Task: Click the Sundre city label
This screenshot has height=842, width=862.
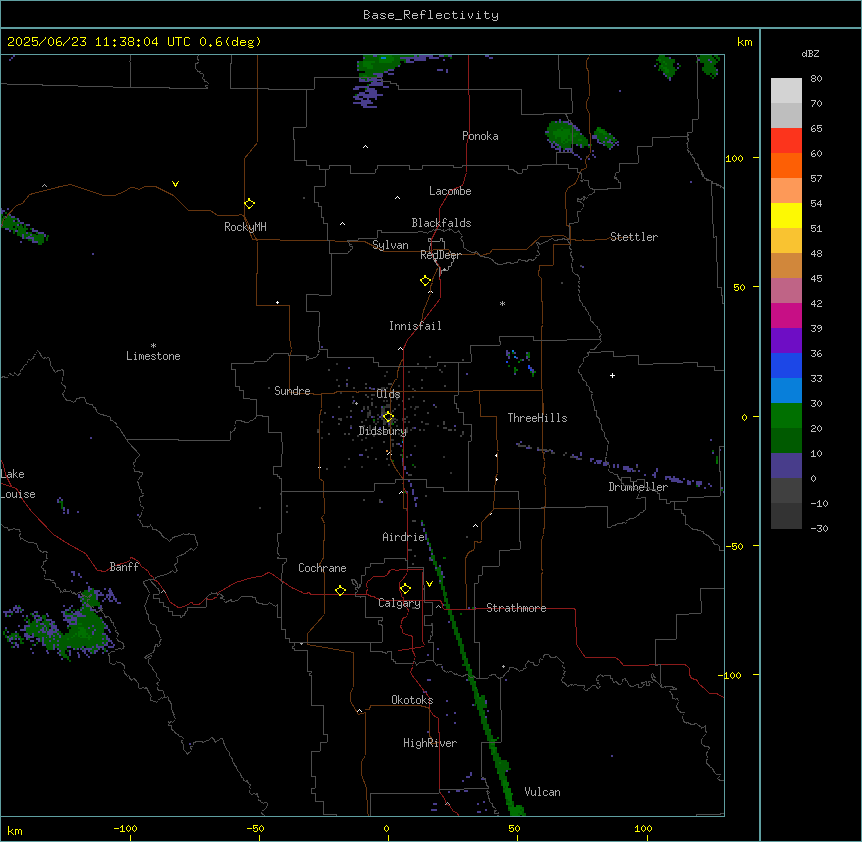Action: pyautogui.click(x=292, y=391)
